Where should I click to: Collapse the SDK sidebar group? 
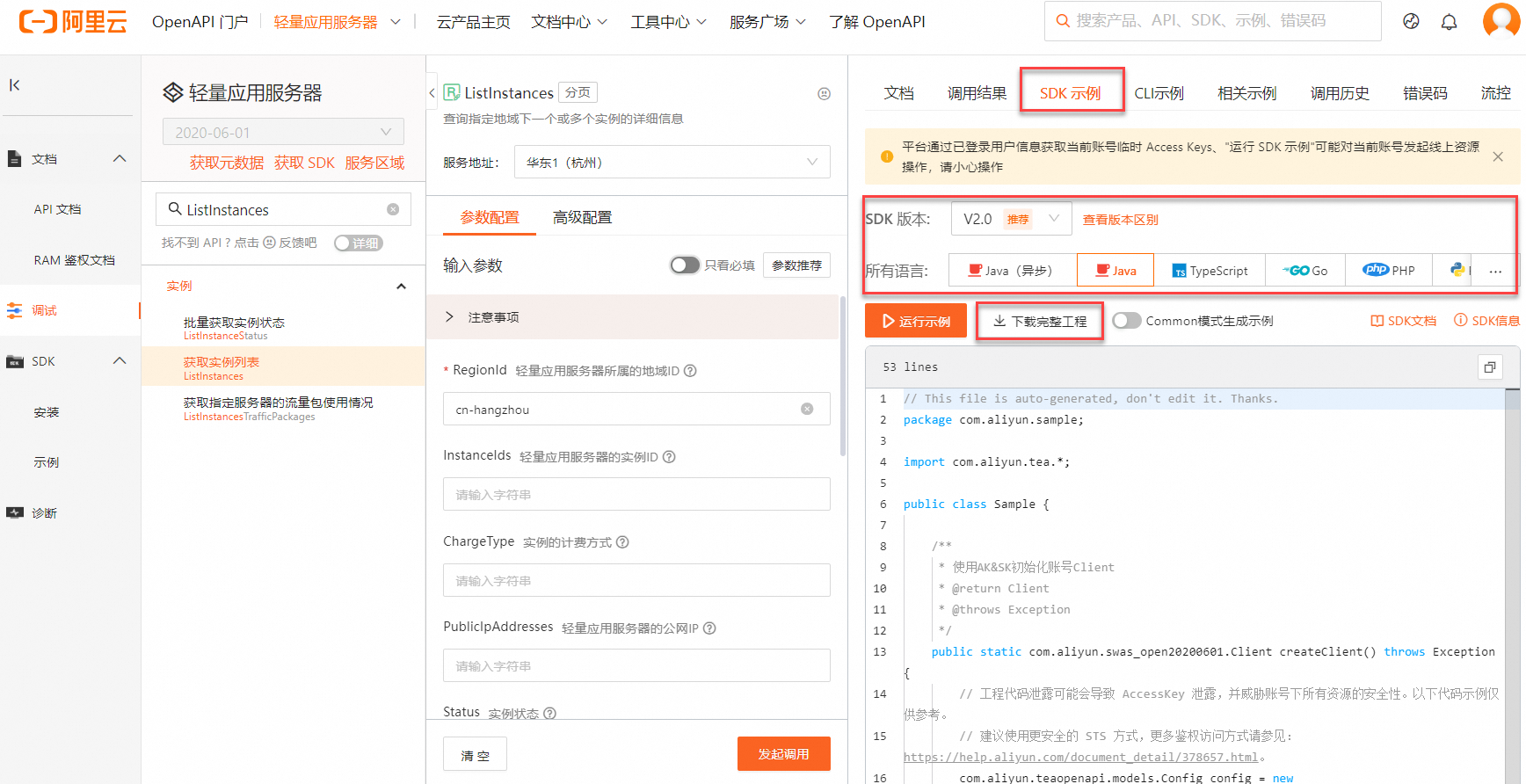120,361
